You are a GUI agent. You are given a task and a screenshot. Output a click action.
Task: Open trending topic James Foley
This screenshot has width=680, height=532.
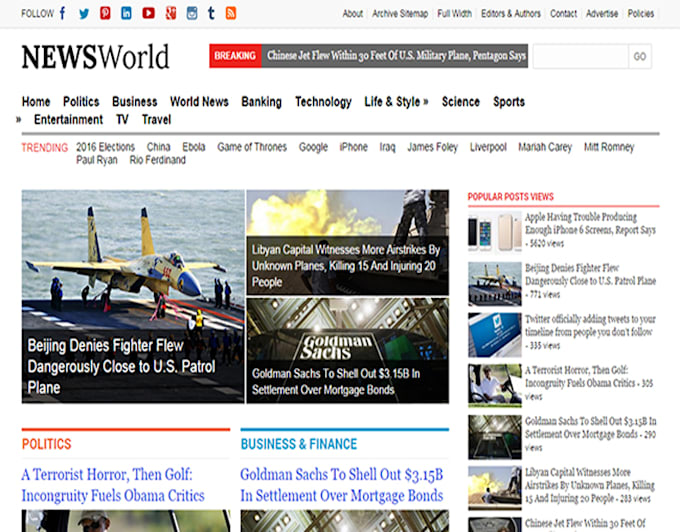[x=432, y=147]
